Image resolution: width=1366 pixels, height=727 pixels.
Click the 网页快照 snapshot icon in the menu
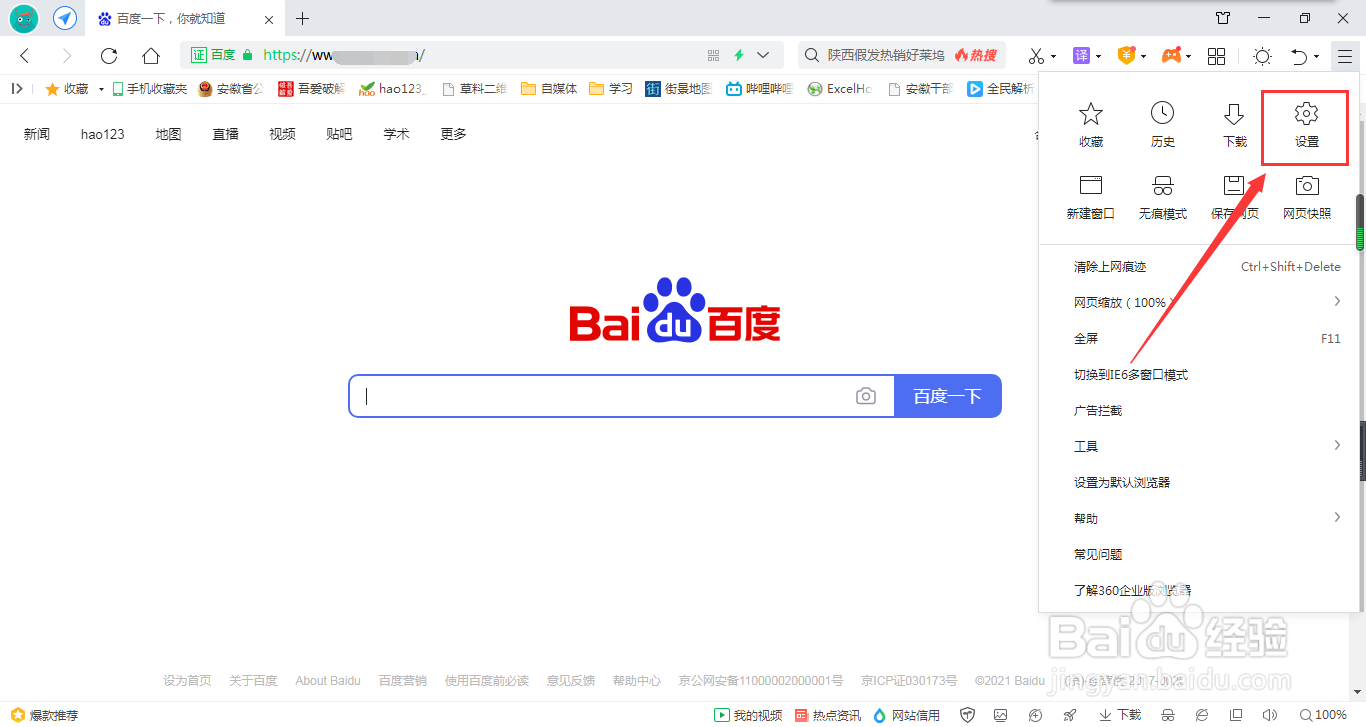tap(1306, 197)
